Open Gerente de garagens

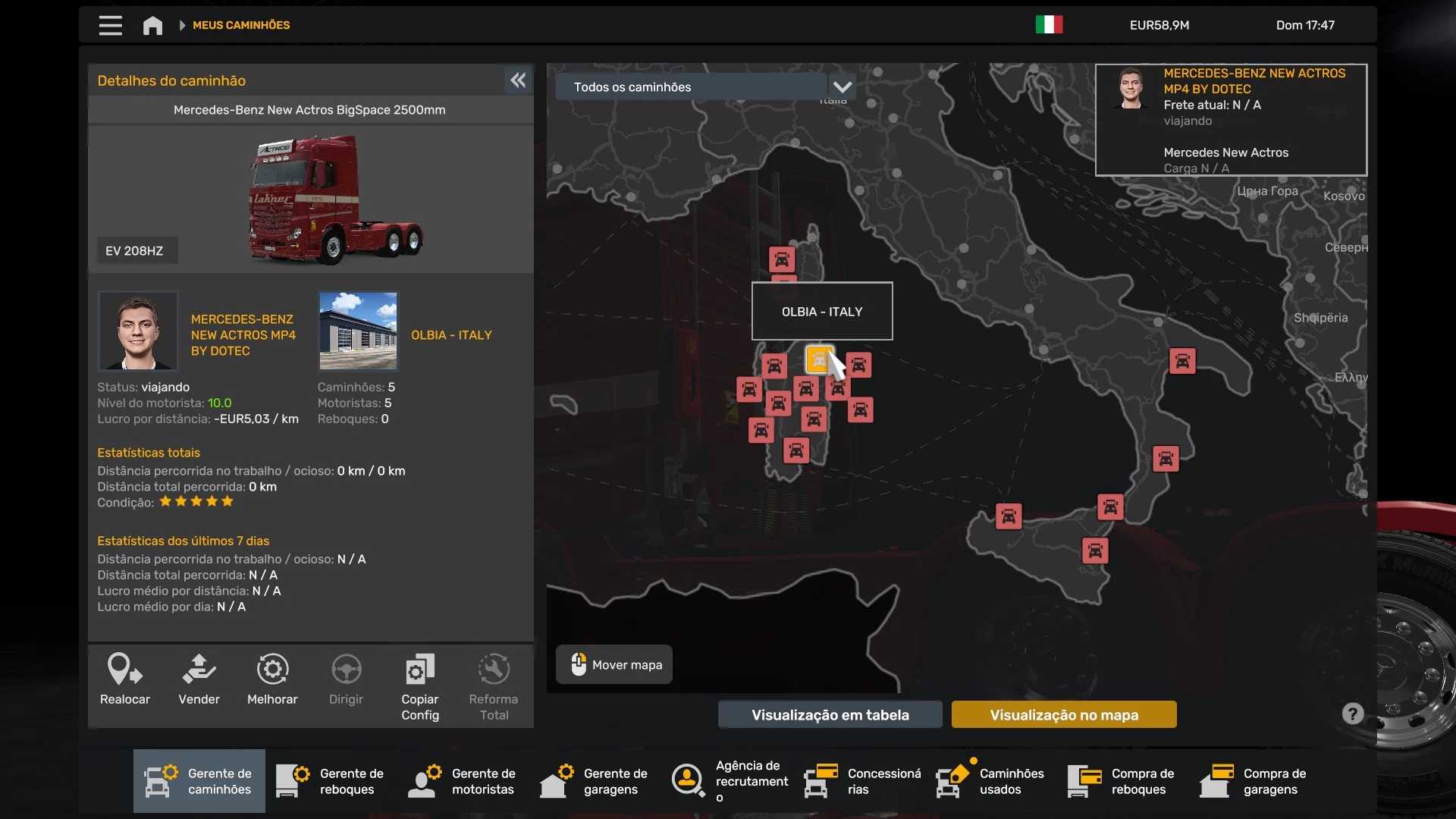(595, 781)
